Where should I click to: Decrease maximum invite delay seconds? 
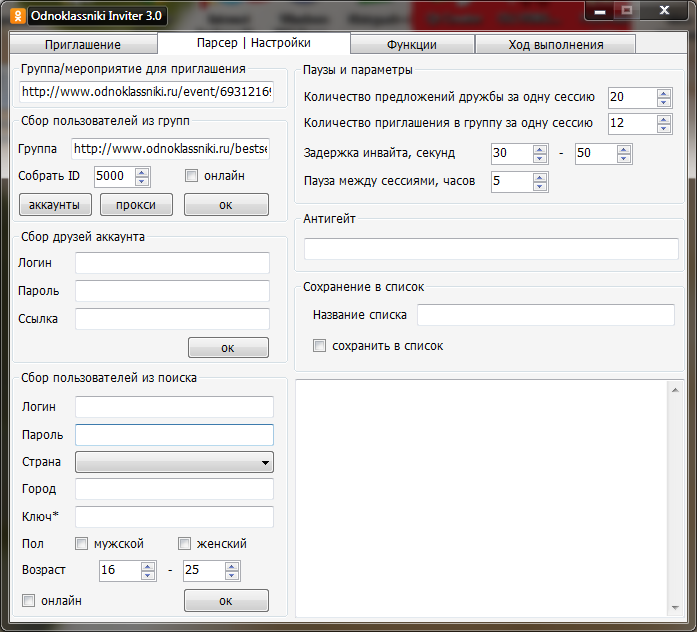pos(625,159)
